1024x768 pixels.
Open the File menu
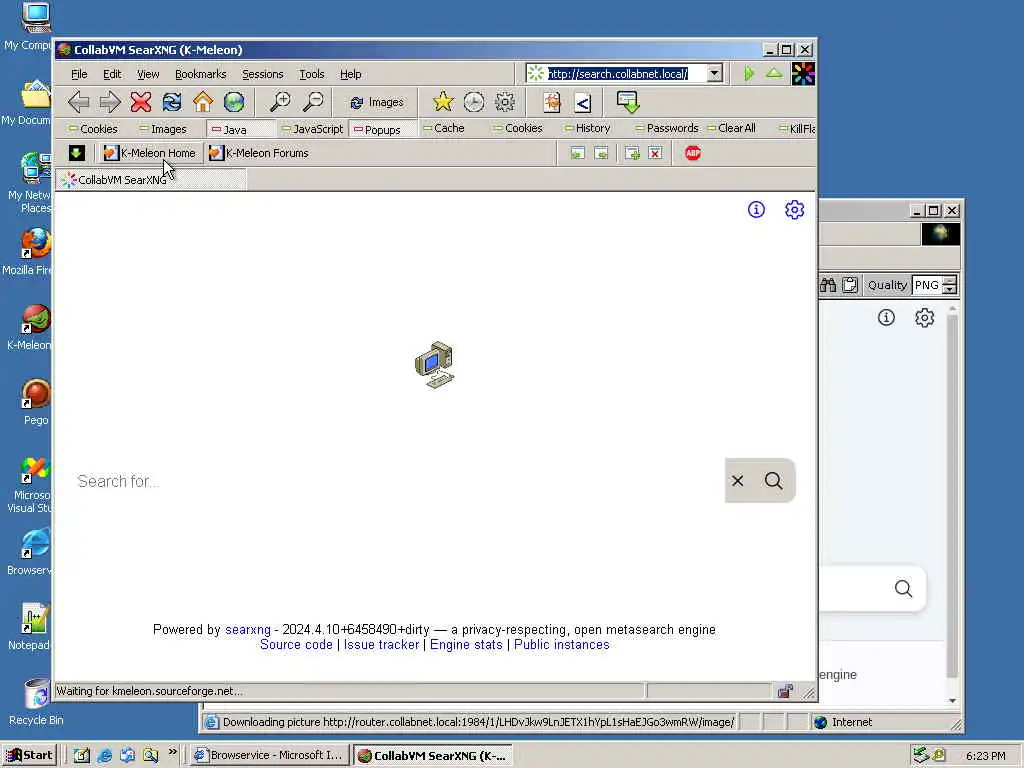click(x=79, y=74)
